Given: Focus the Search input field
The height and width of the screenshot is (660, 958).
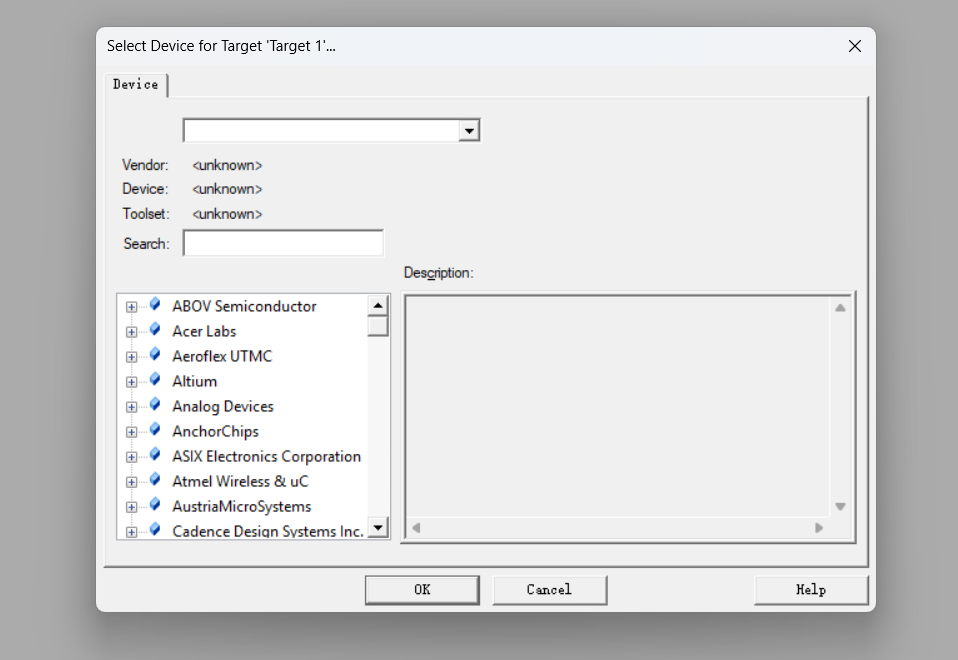Looking at the screenshot, I should pos(283,243).
